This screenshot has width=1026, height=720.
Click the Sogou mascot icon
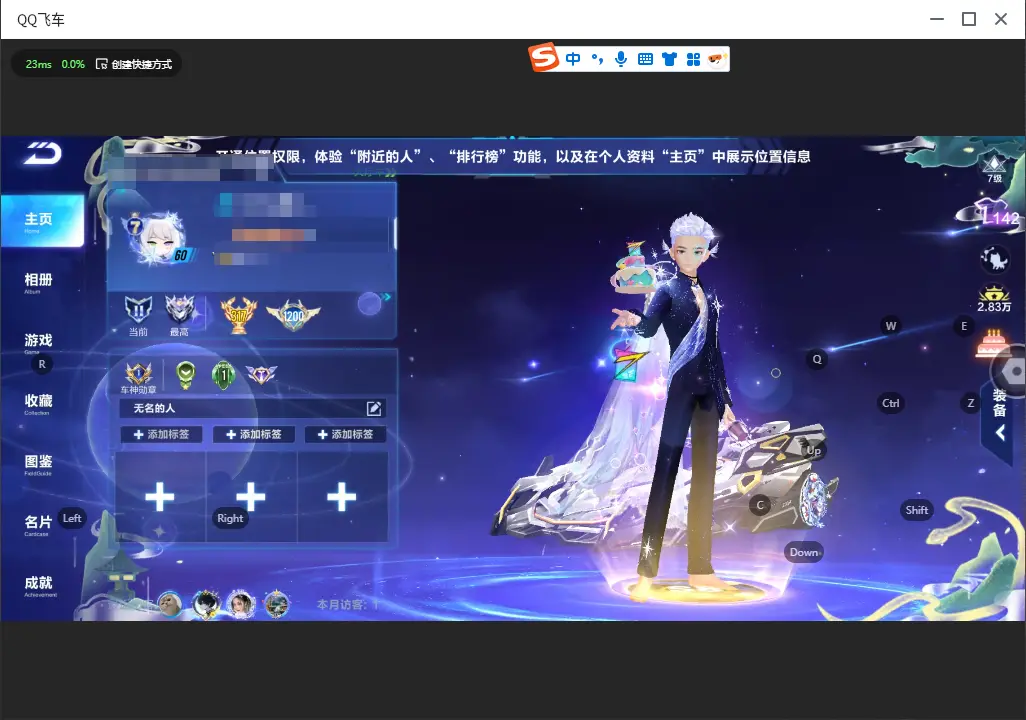[717, 59]
